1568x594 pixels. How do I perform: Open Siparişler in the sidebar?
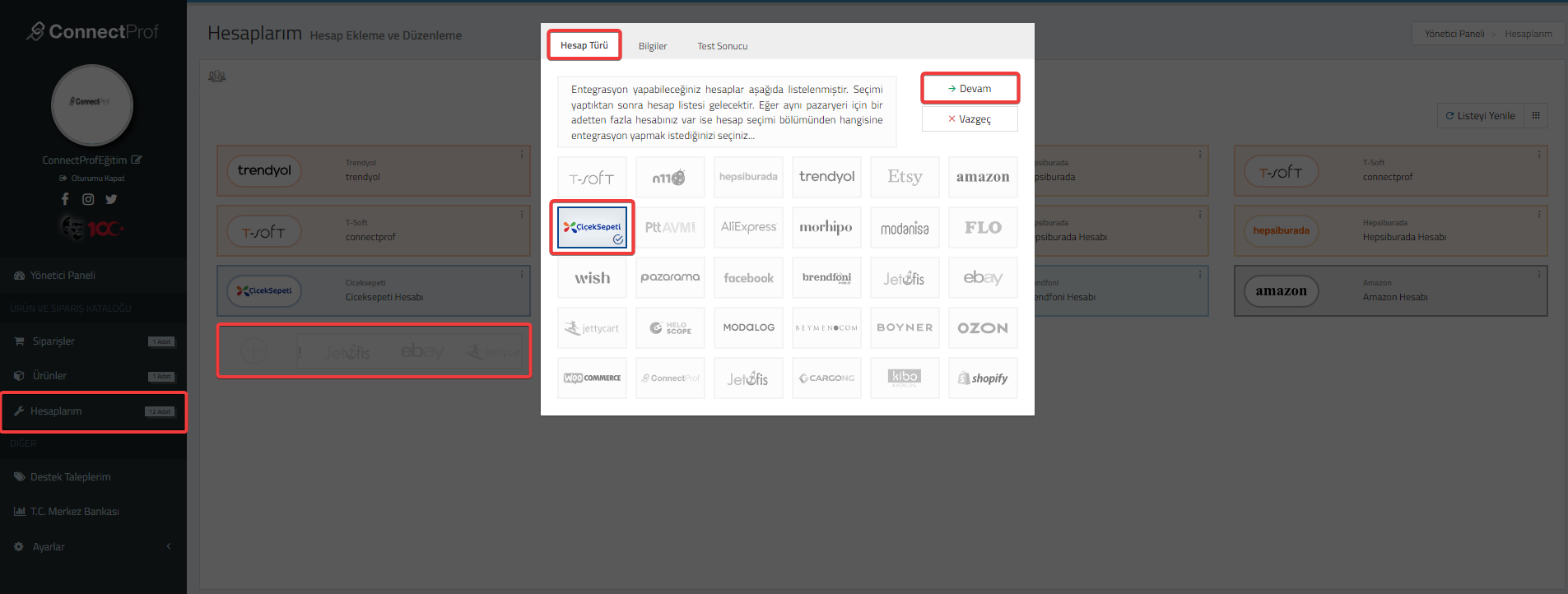coord(93,341)
